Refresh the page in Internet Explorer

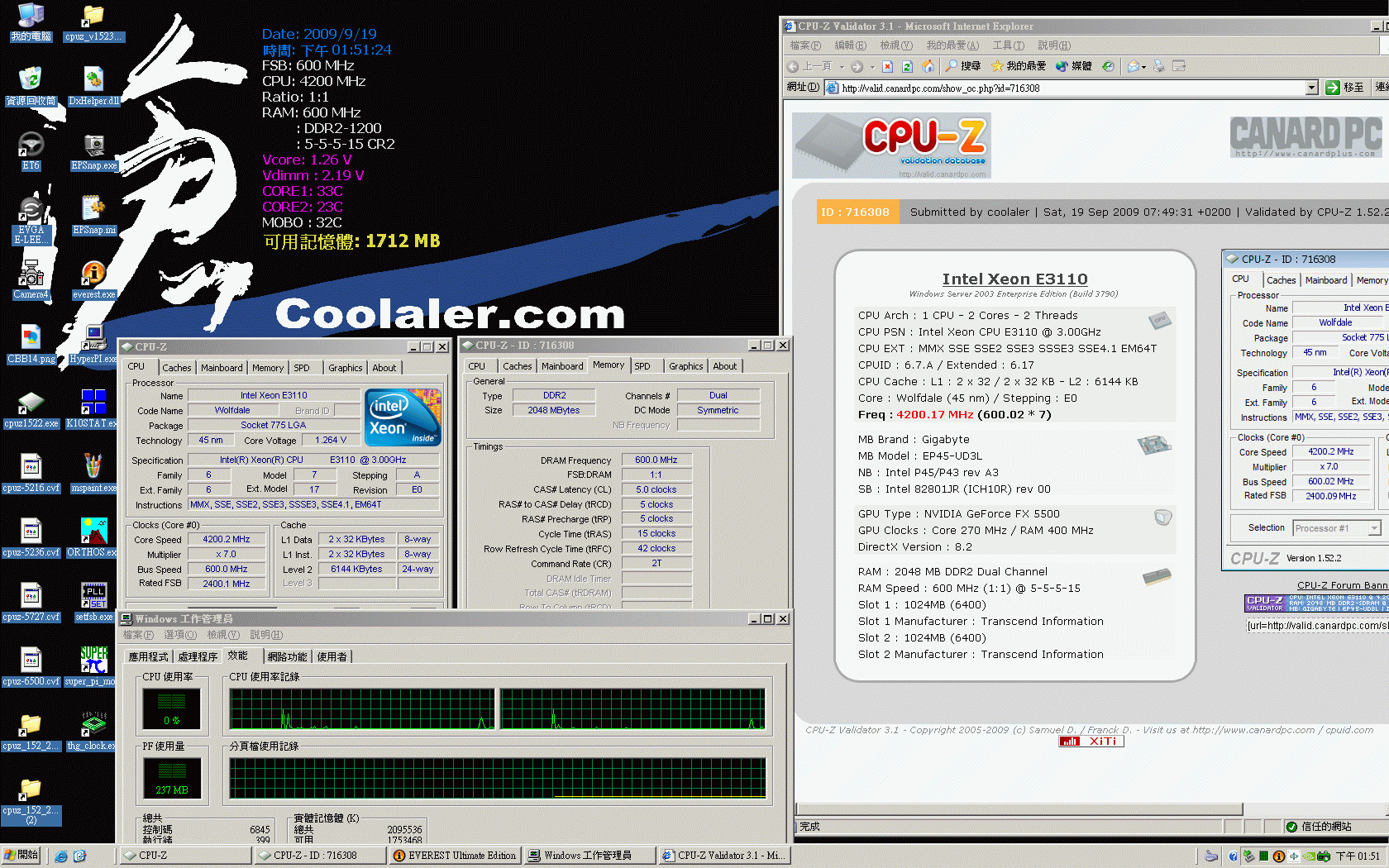pos(907,66)
